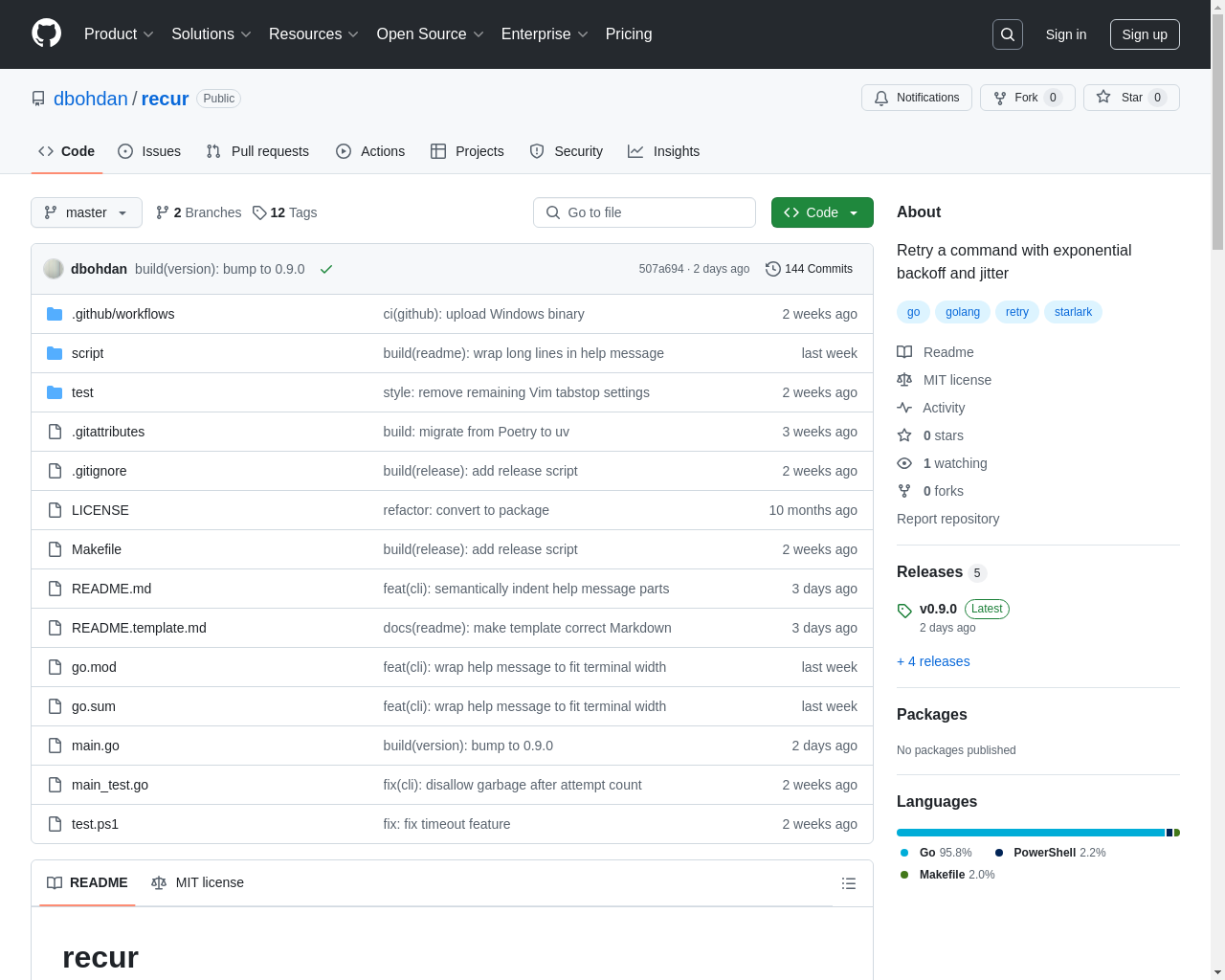View 12 Tags
The width and height of the screenshot is (1225, 980).
tap(285, 212)
